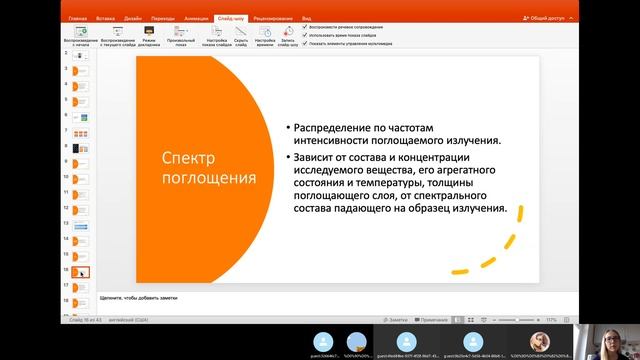Click the presenter webcam video tile
The width and height of the screenshot is (640, 360).
coord(607,342)
